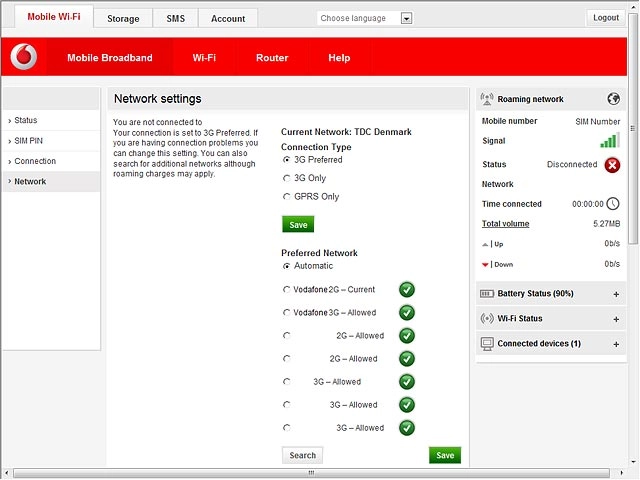This screenshot has height=480, width=640.
Task: Open the Router menu
Action: [272, 58]
